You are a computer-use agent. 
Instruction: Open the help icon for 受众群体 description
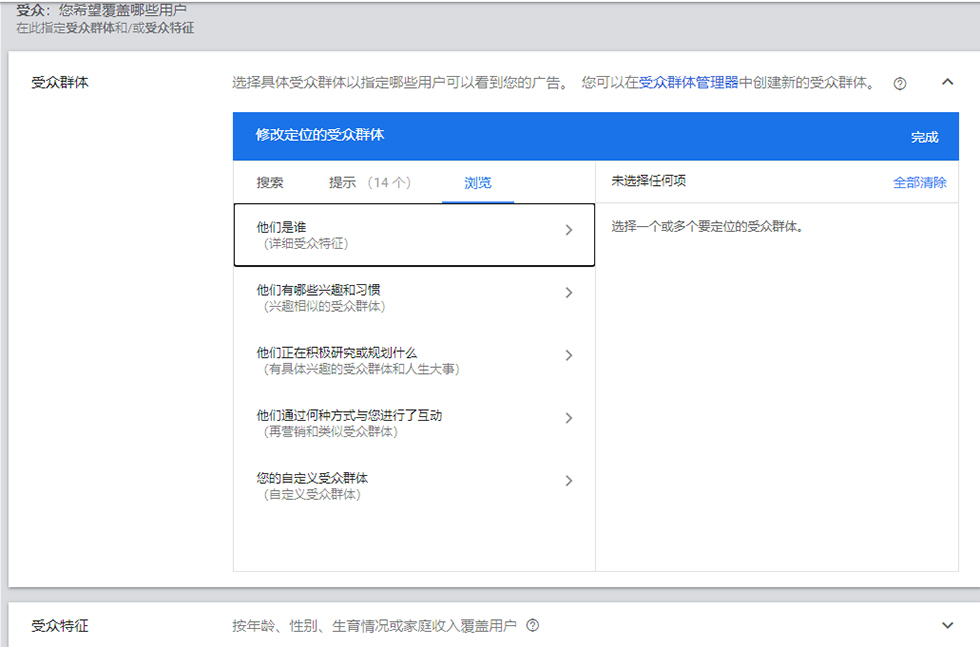point(899,84)
